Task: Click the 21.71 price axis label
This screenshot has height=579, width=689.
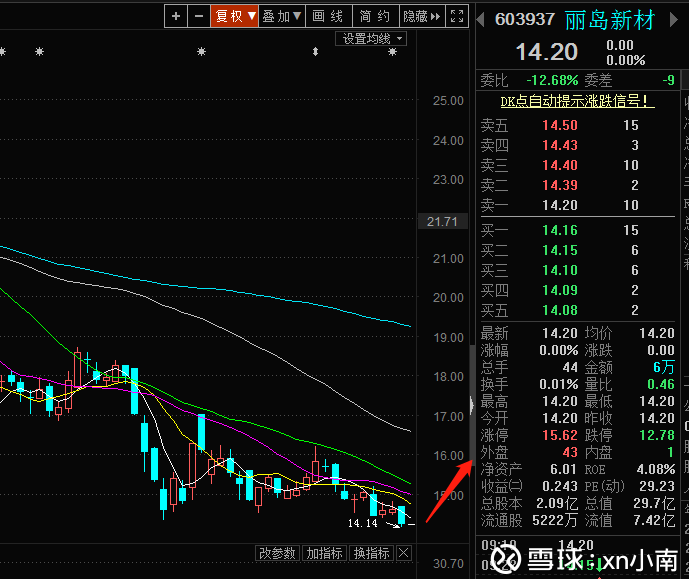Action: 442,221
